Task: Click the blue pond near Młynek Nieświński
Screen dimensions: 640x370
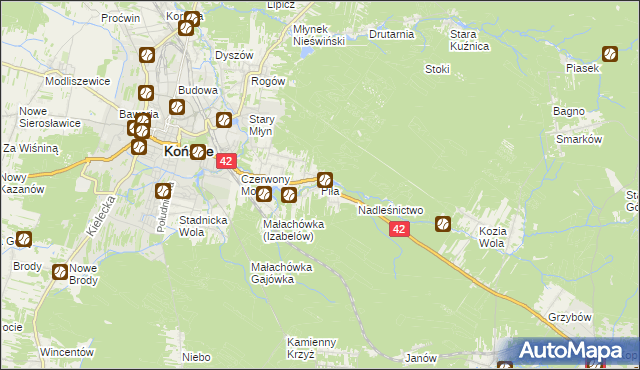Action: coord(306,52)
